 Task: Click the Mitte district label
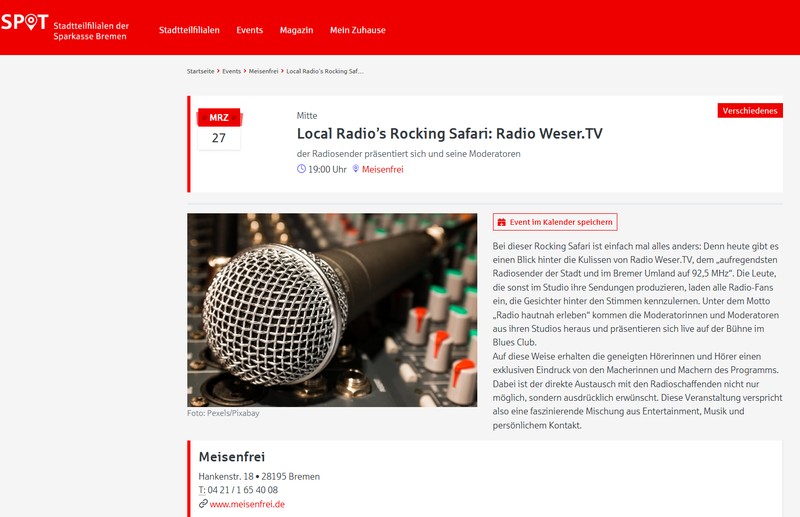(307, 116)
